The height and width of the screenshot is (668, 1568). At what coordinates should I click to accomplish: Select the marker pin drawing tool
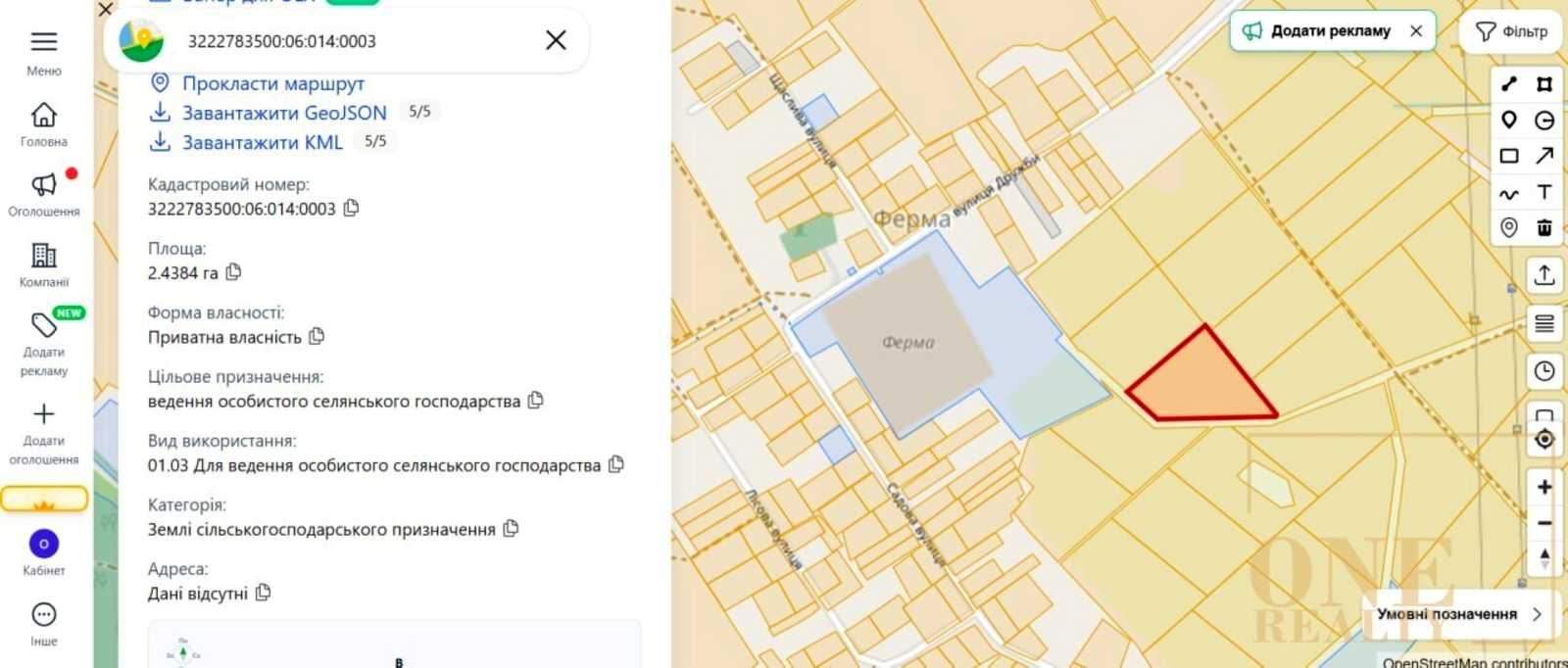point(1509,119)
